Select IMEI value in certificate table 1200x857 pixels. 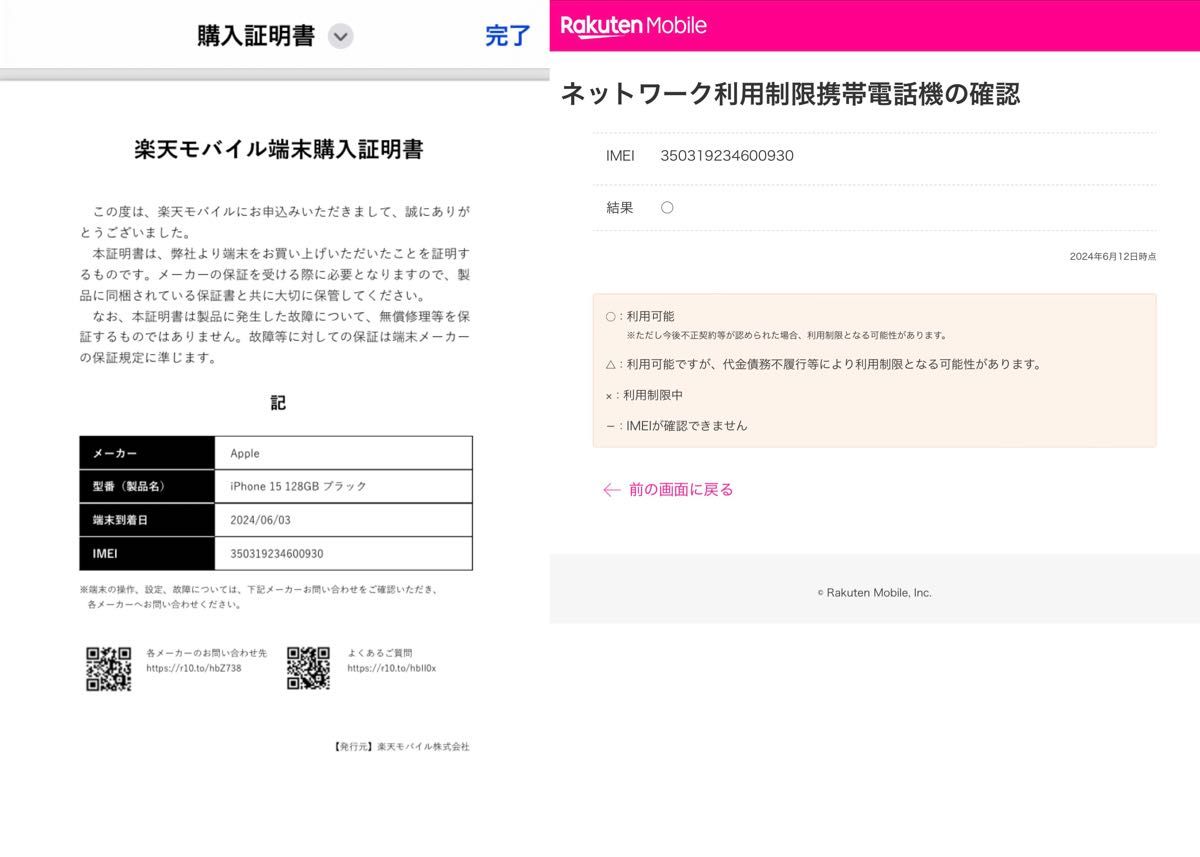(277, 553)
